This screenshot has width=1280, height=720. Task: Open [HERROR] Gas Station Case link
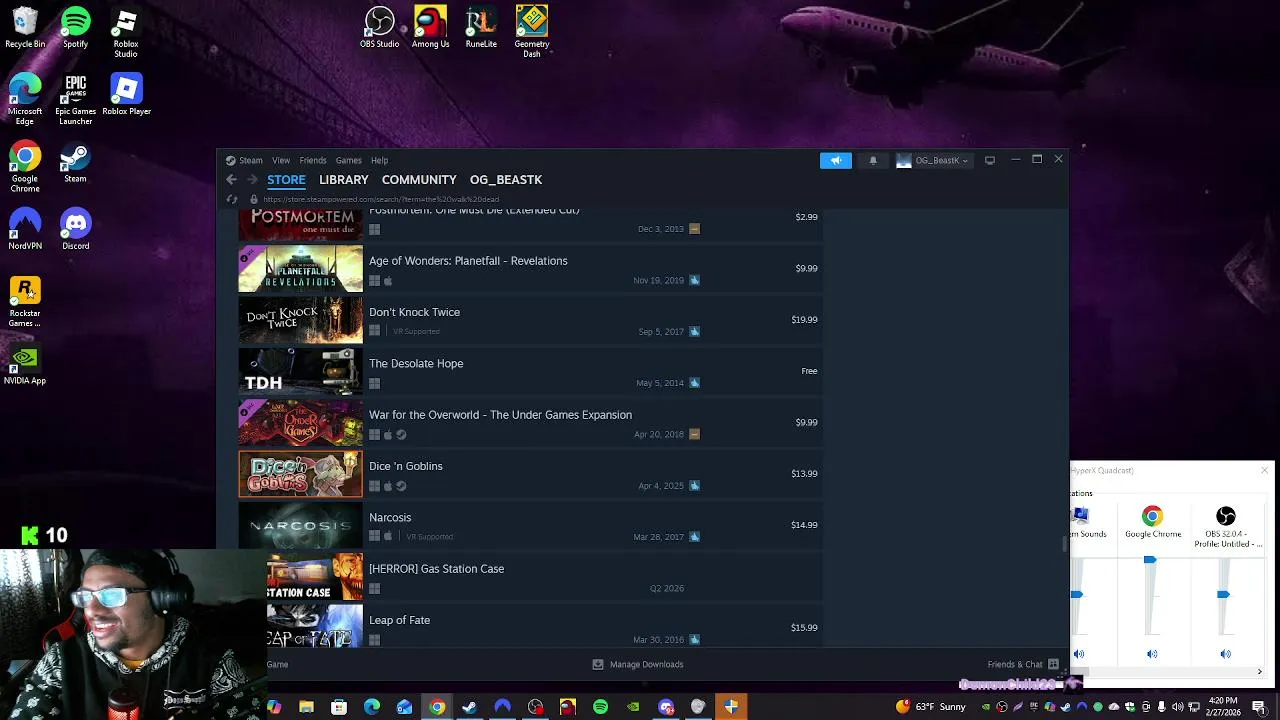point(436,569)
